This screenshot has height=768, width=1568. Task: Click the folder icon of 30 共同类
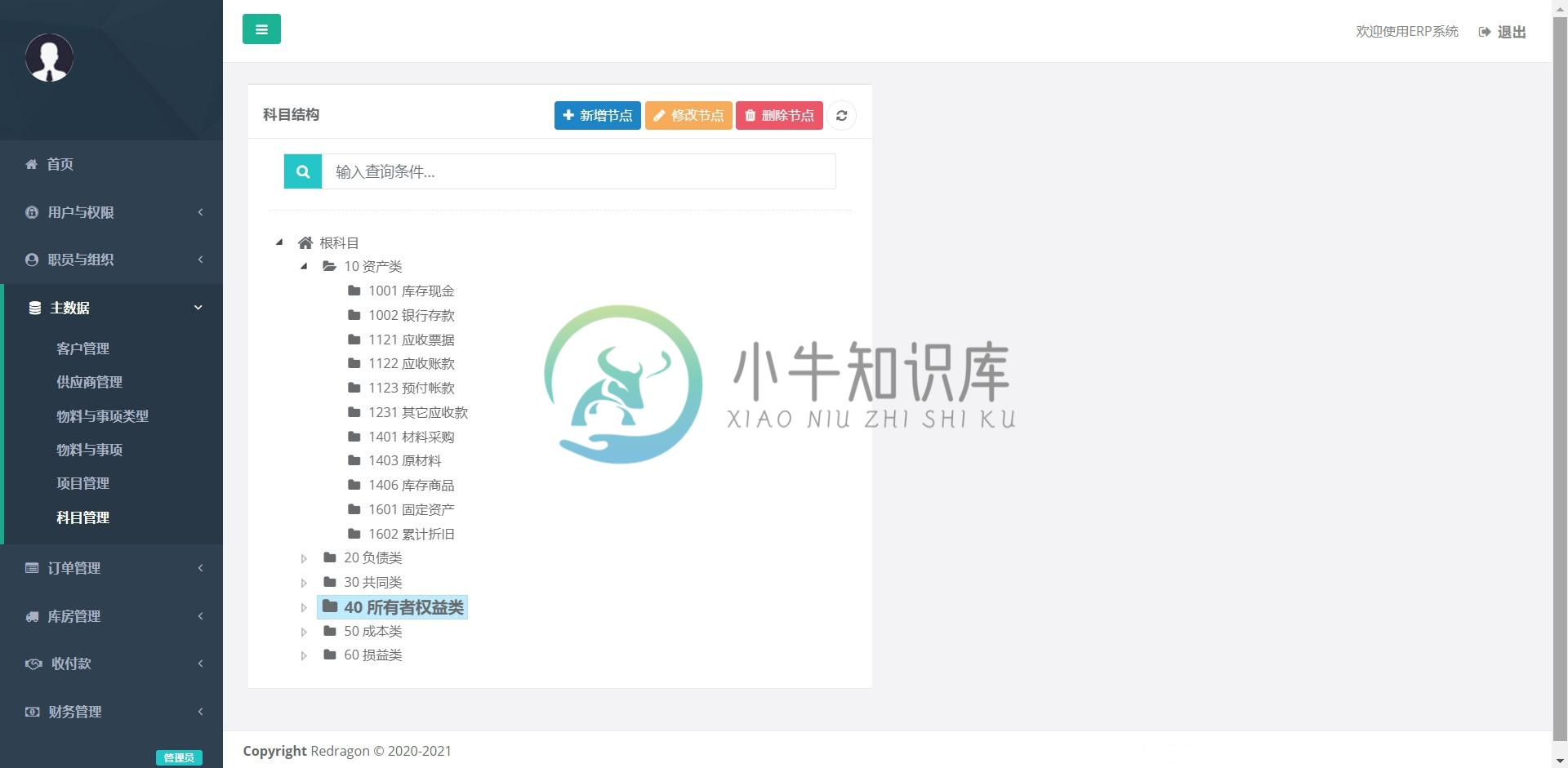[x=329, y=582]
